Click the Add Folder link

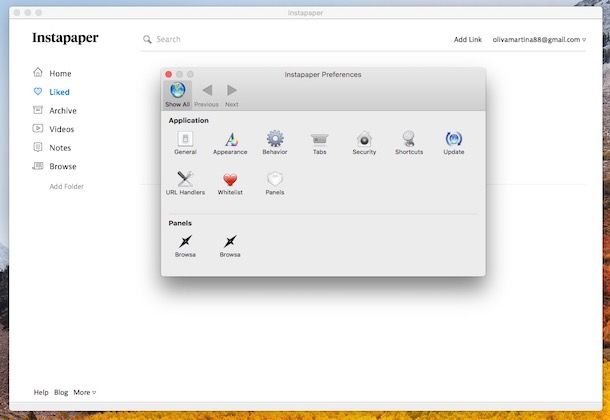click(x=67, y=187)
